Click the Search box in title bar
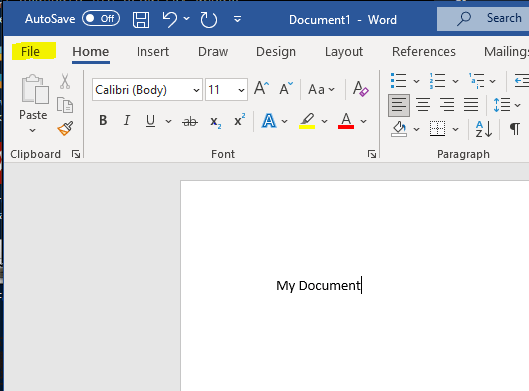Viewport: 529px width, 391px height. pos(483,19)
